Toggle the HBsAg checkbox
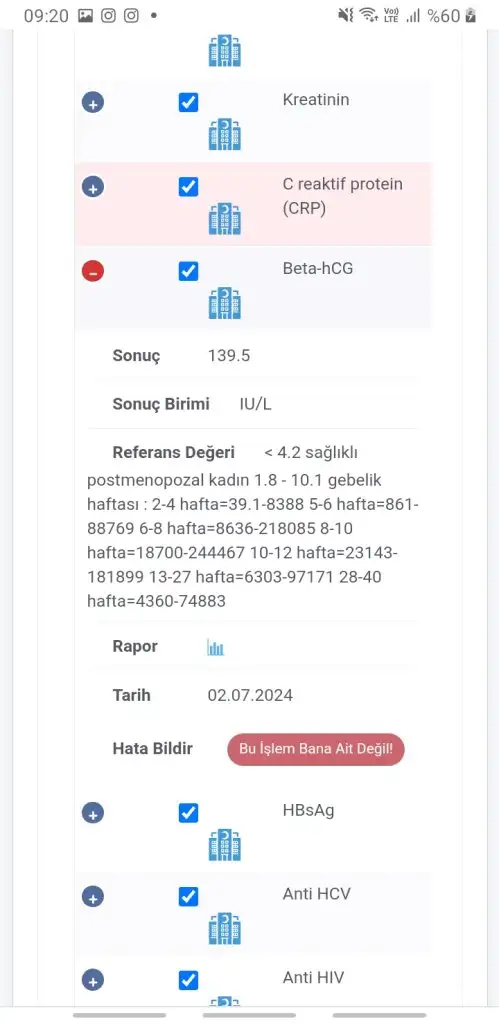Screen dimensions: 499x1024 click(188, 813)
